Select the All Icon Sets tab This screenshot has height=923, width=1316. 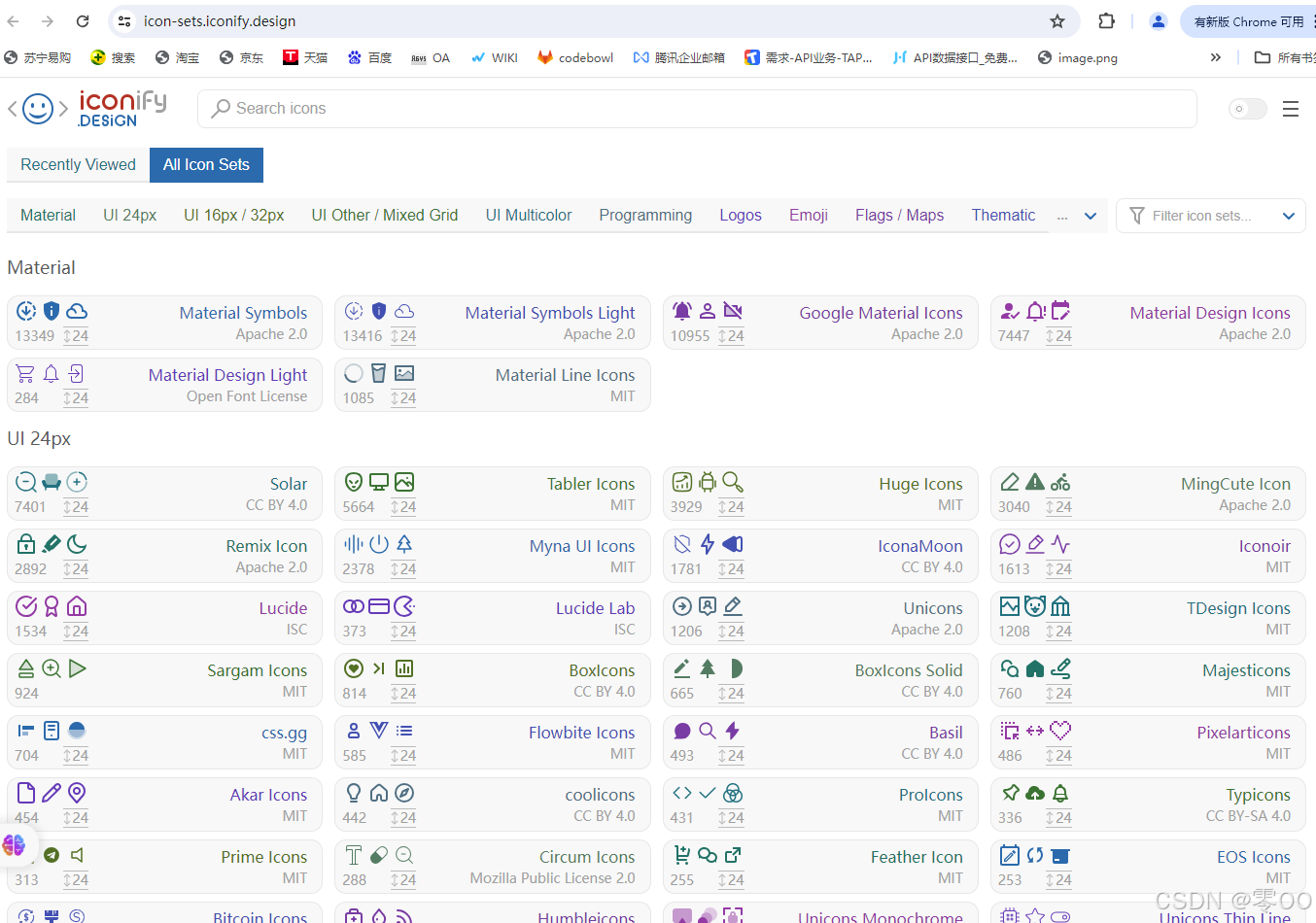[206, 165]
